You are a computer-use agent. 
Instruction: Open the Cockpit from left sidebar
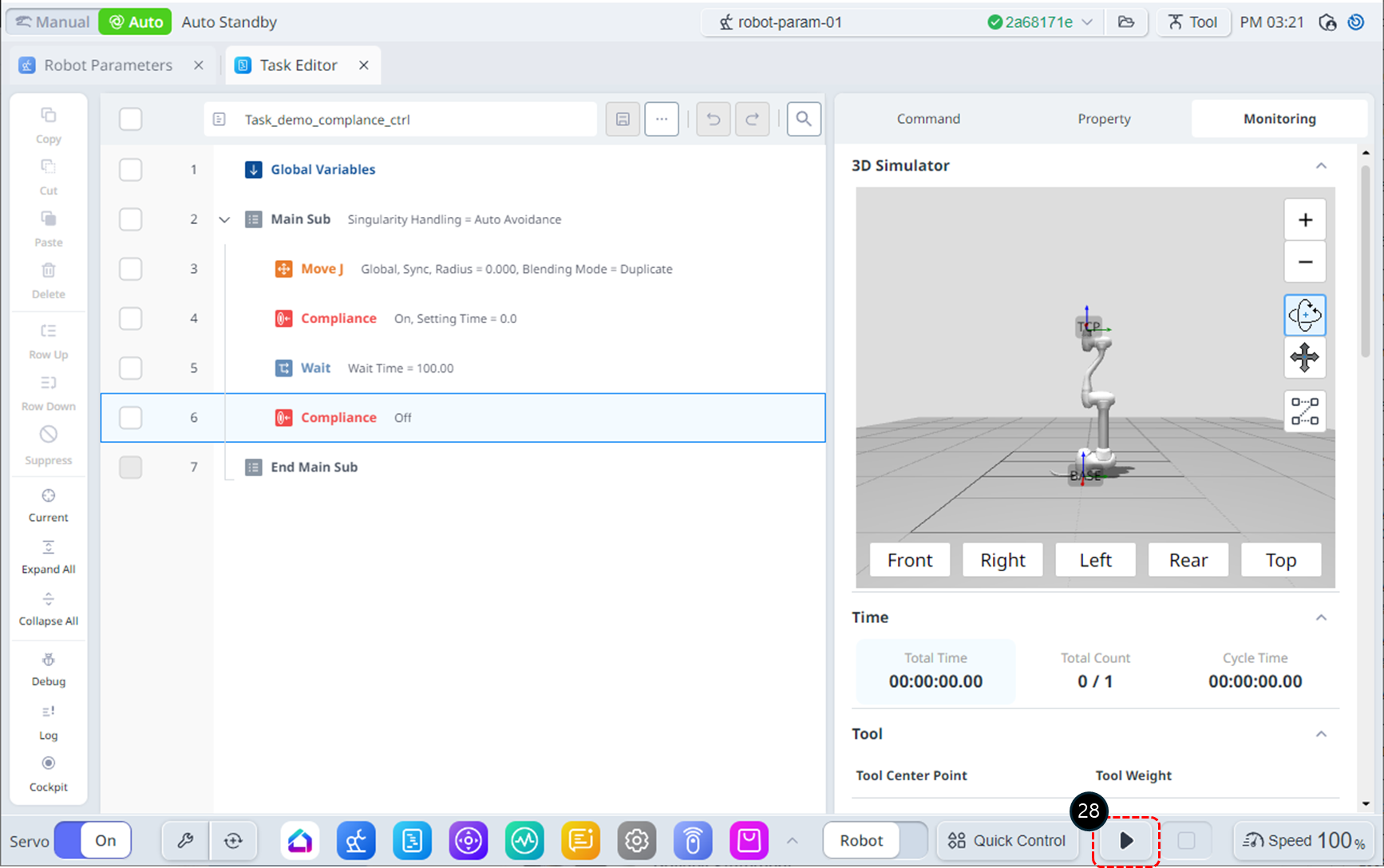[x=49, y=772]
